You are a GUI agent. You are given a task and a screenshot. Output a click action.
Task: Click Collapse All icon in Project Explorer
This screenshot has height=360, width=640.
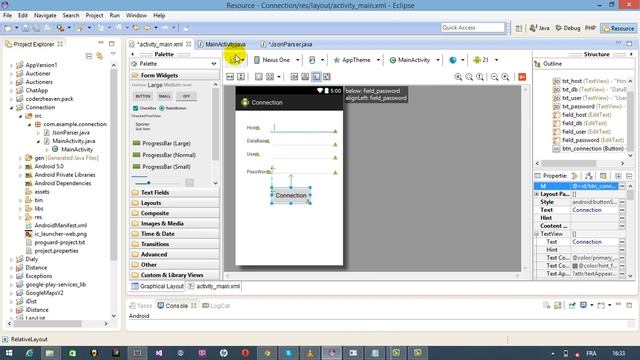(89, 56)
